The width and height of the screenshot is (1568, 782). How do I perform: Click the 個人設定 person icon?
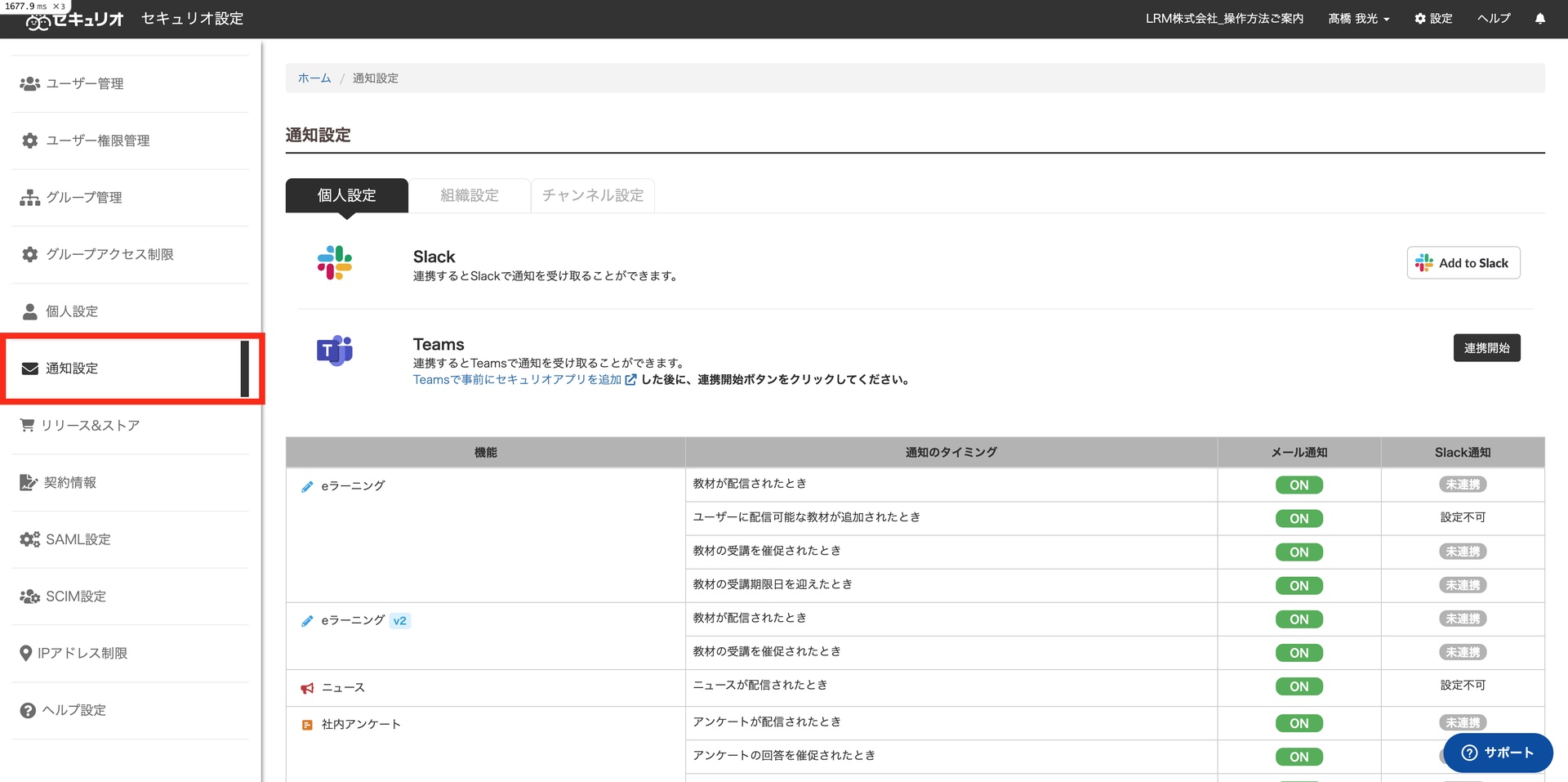30,311
